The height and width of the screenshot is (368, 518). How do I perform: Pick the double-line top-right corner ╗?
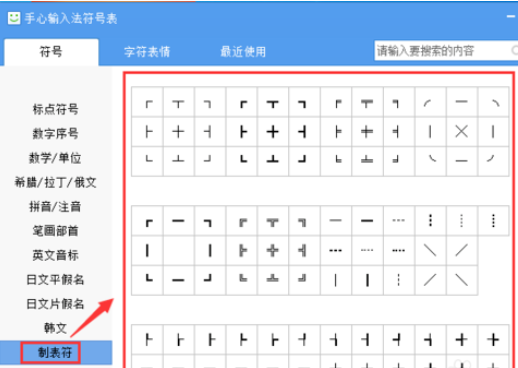pyautogui.click(x=304, y=221)
